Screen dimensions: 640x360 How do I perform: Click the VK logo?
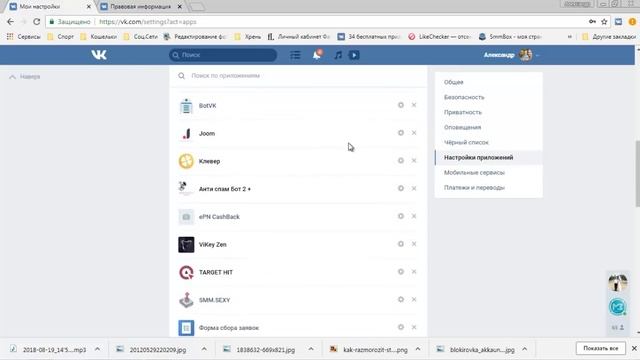[x=99, y=55]
